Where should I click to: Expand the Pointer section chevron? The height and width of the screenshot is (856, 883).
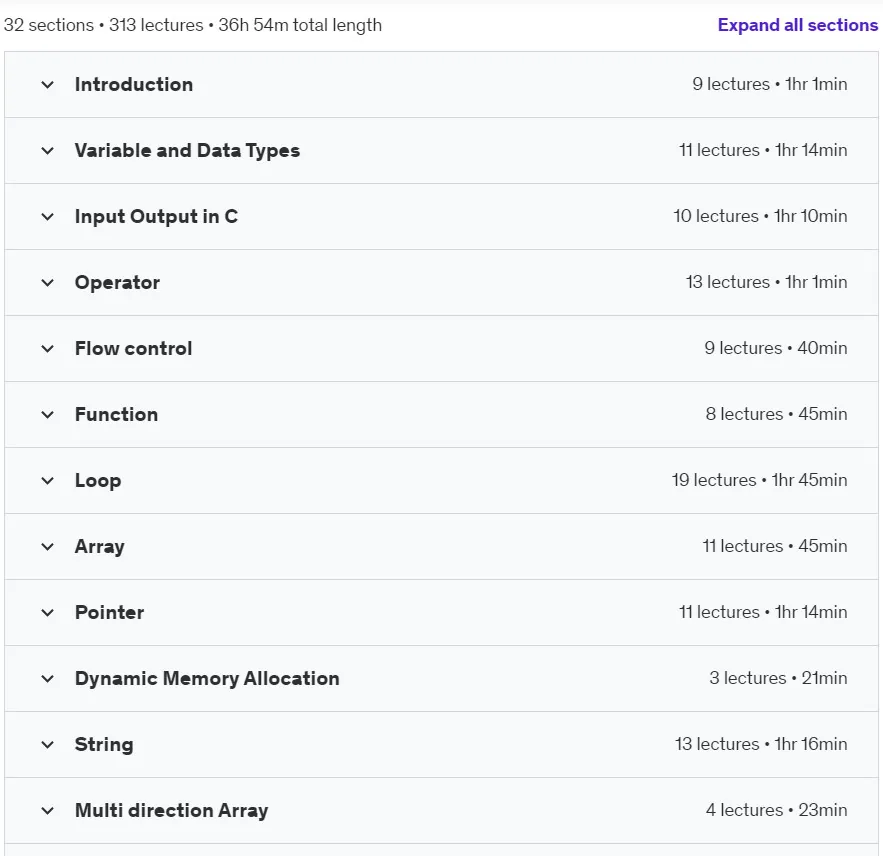coord(48,613)
